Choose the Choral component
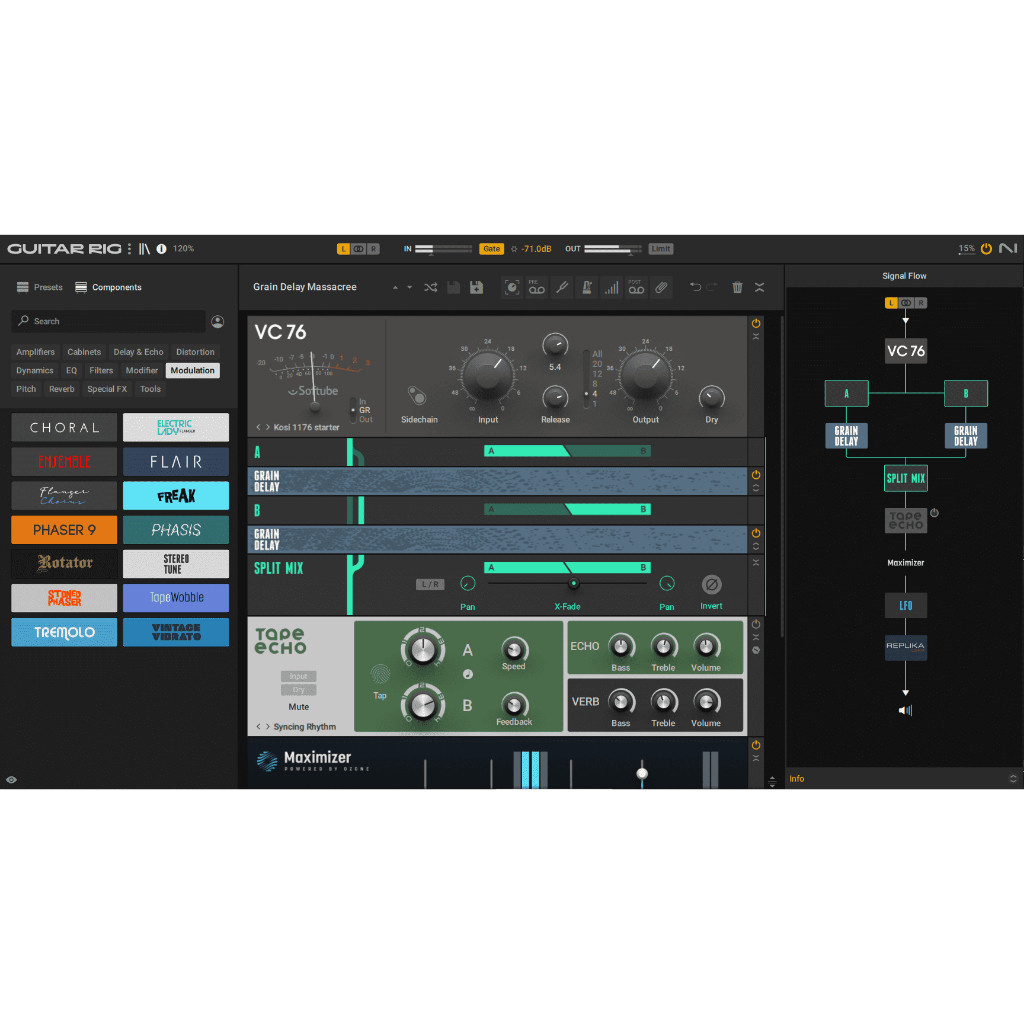The height and width of the screenshot is (1024, 1024). point(64,427)
